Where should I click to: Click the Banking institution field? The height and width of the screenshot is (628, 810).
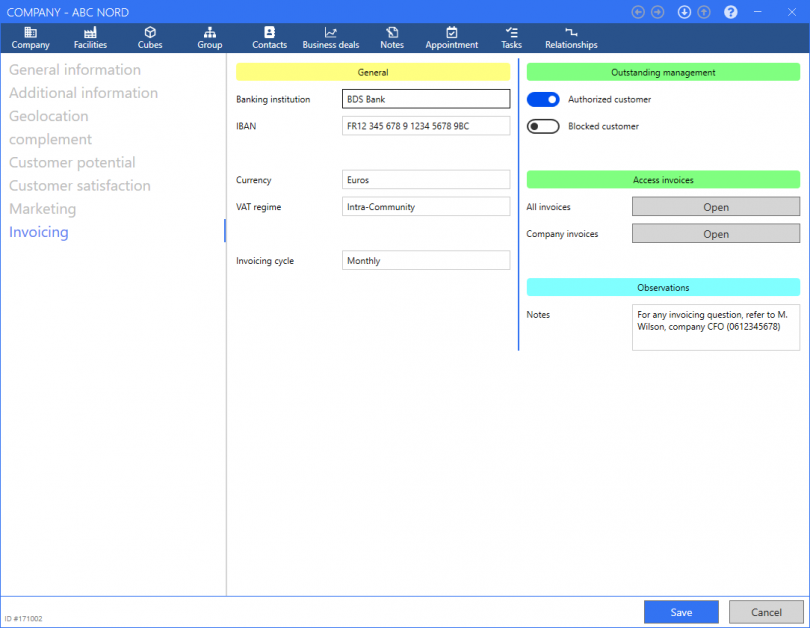pos(426,99)
